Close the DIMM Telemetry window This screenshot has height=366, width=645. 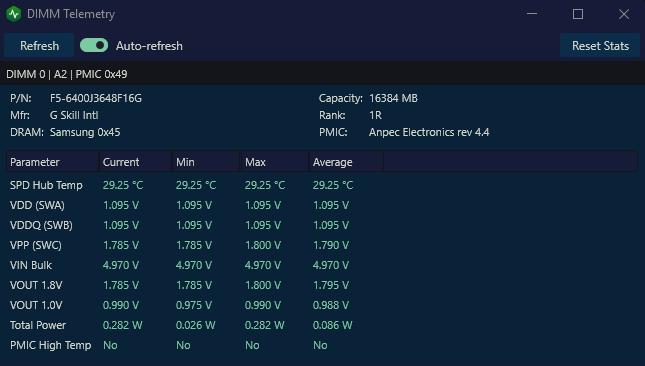[624, 14]
